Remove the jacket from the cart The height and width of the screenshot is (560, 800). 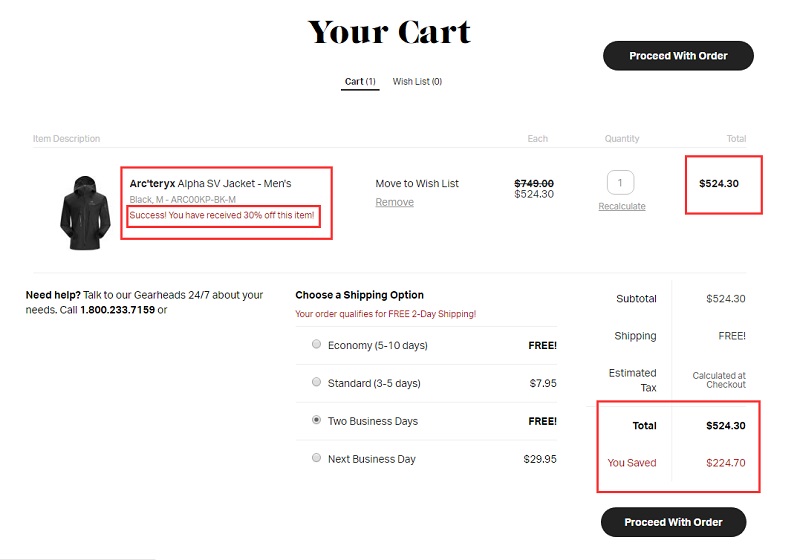(394, 202)
